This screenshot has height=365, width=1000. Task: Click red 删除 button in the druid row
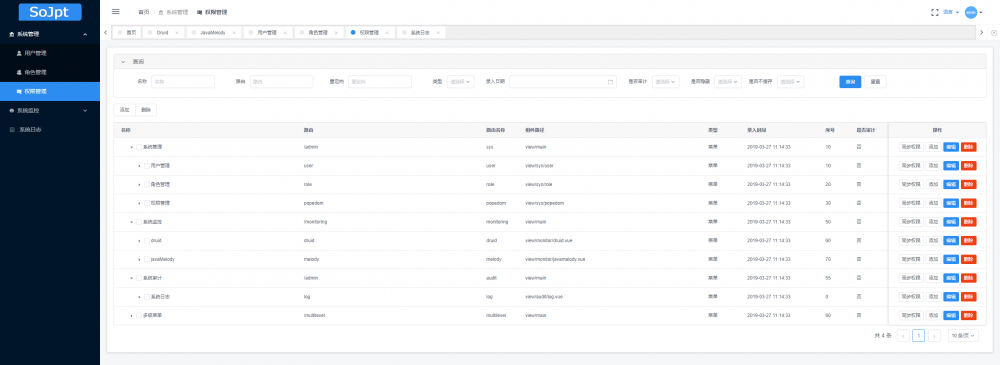[x=969, y=241]
